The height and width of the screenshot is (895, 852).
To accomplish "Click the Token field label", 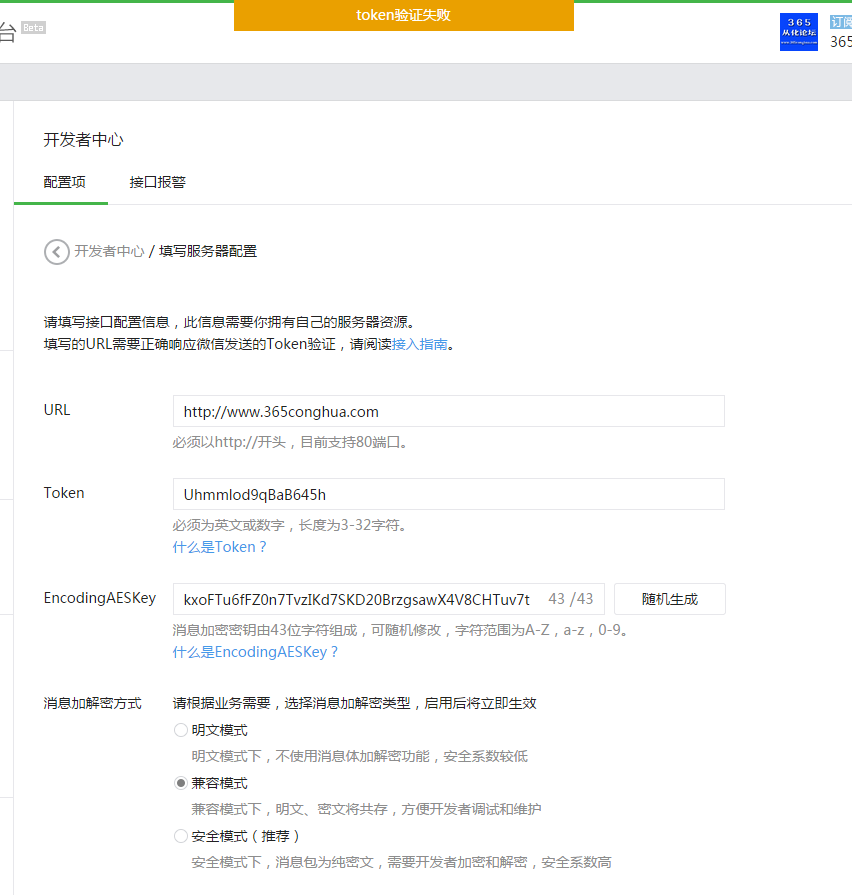I will coord(64,493).
